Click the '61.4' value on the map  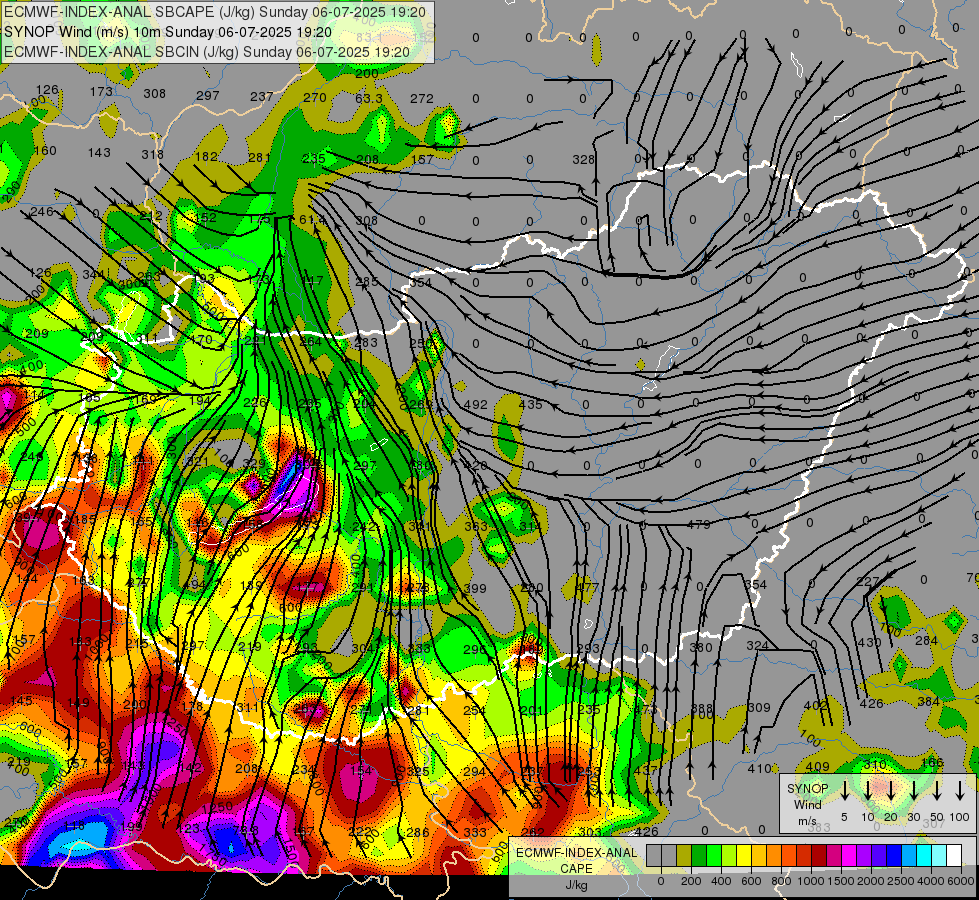pos(313,220)
